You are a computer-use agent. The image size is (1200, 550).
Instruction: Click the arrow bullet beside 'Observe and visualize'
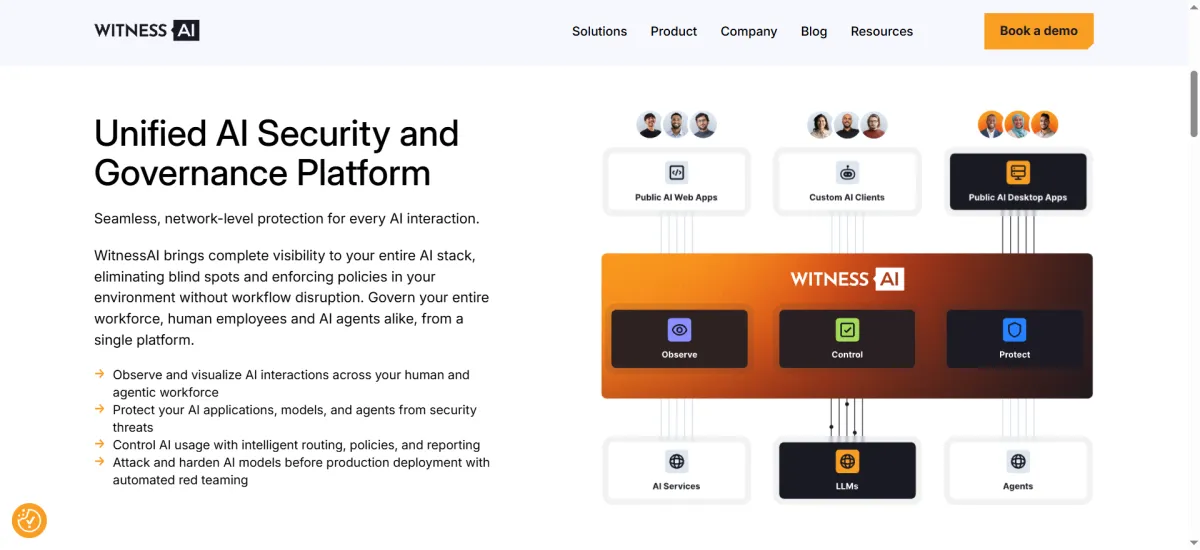(99, 373)
